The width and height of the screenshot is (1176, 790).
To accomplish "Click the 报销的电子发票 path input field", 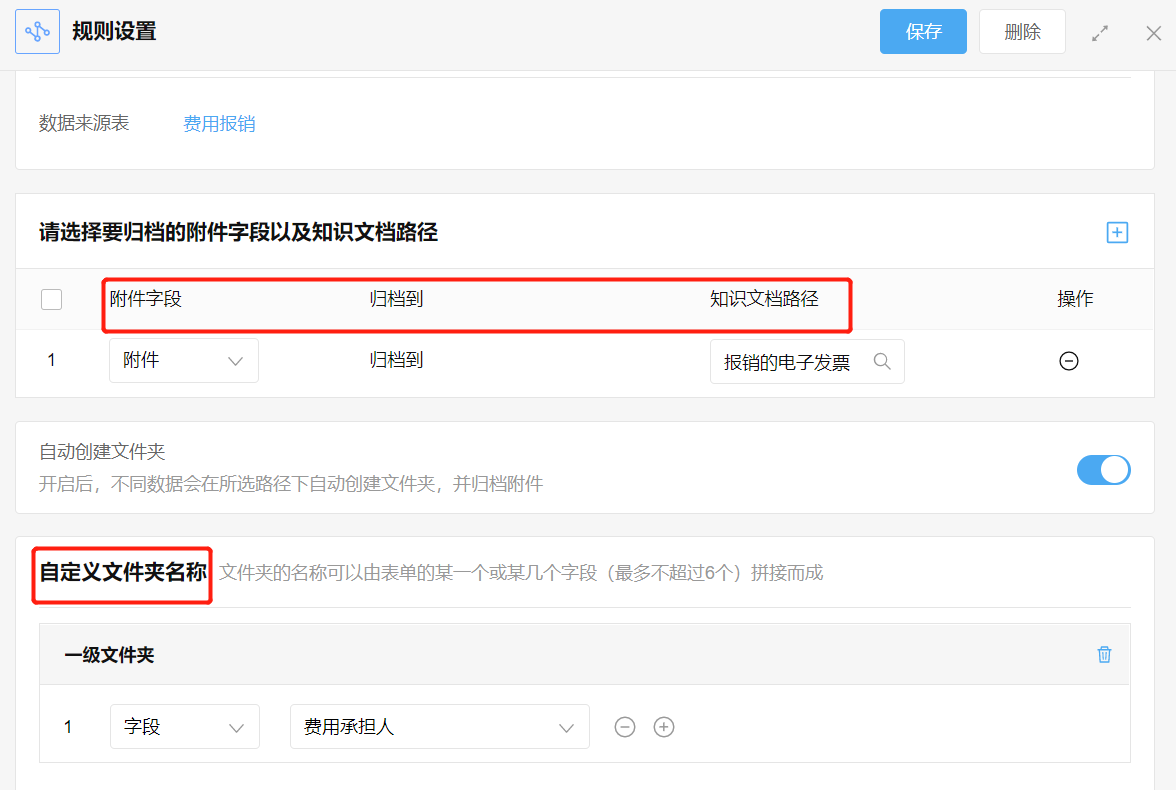I will pos(807,362).
